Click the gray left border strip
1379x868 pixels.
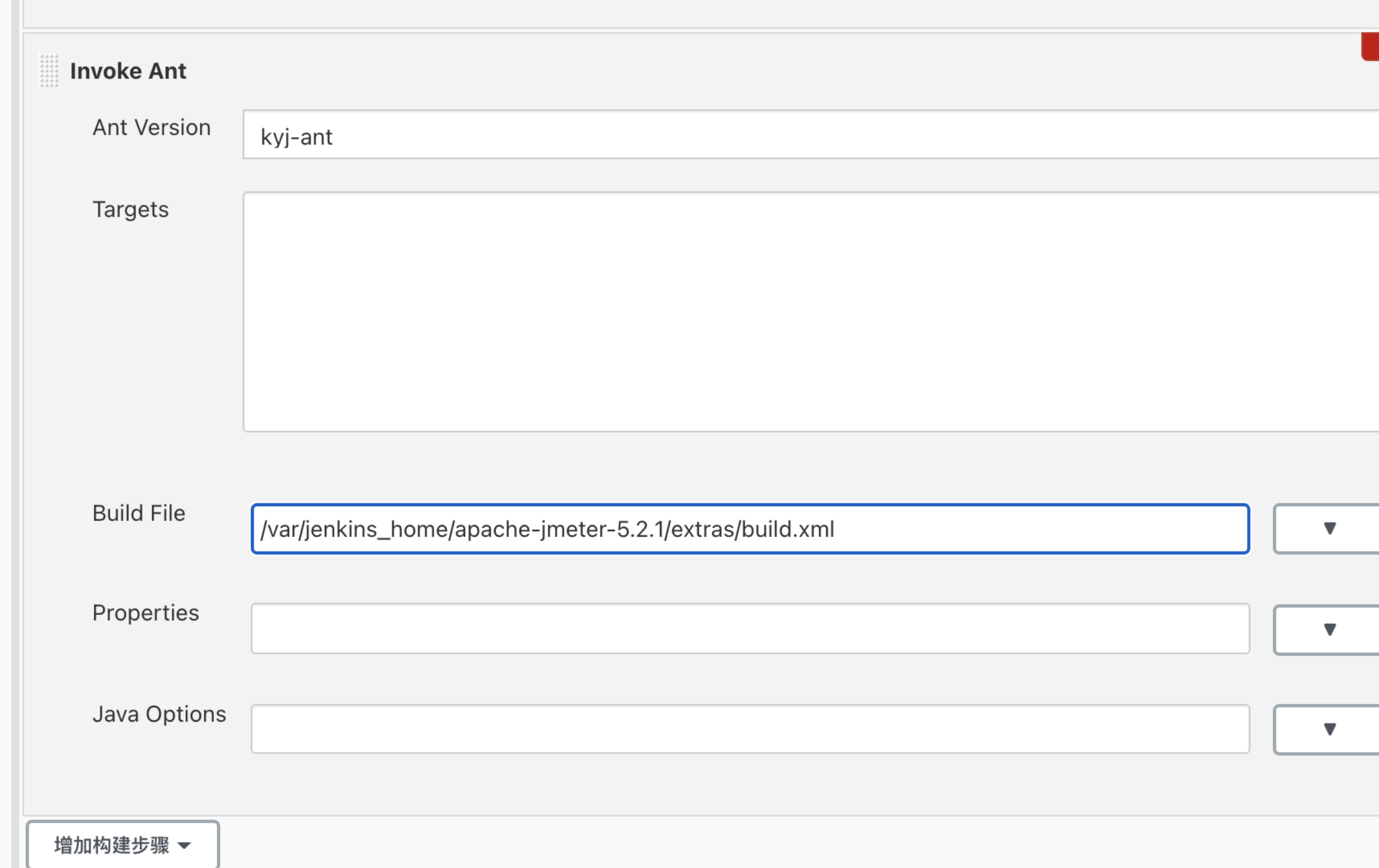pyautogui.click(x=16, y=434)
